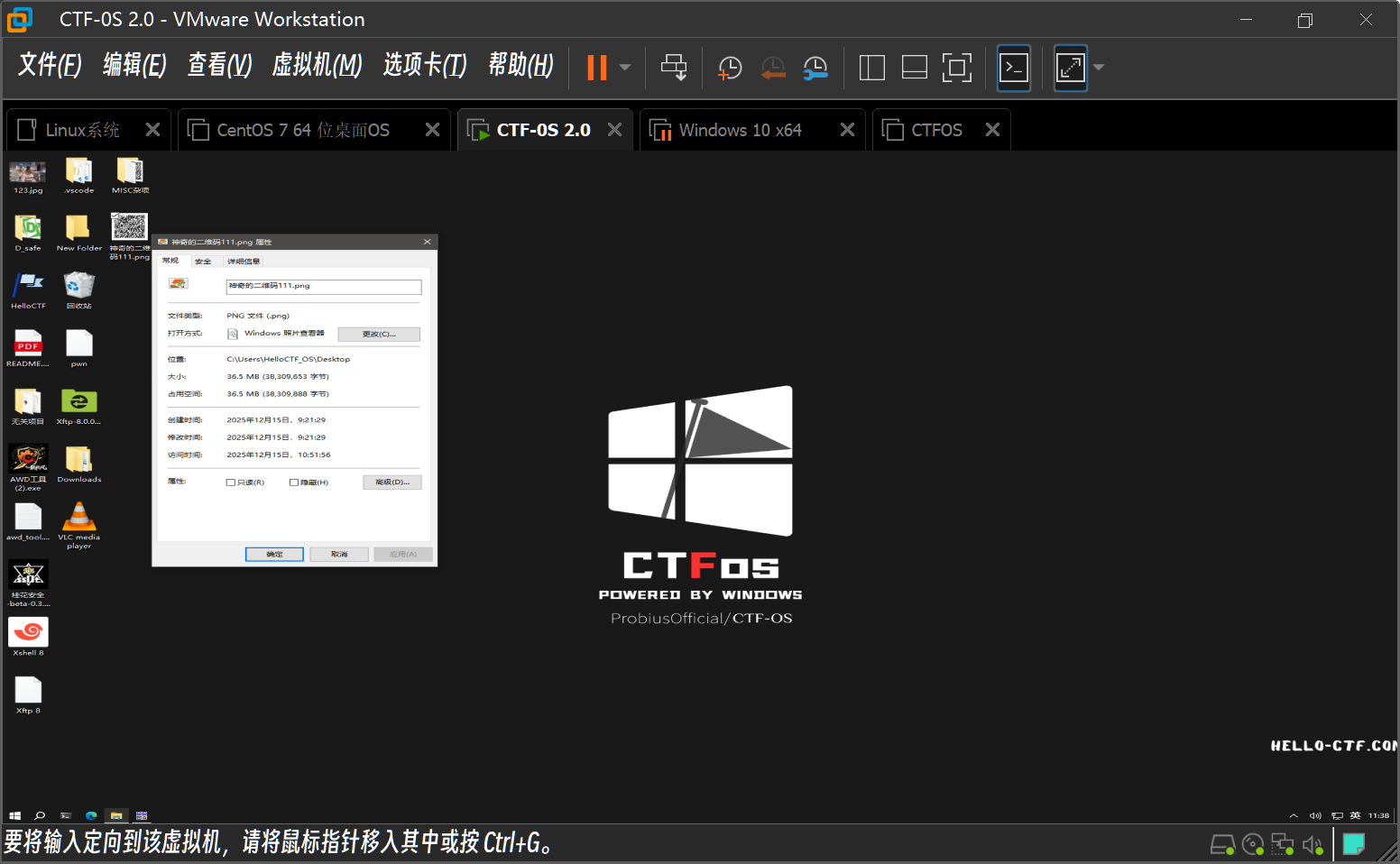Open File Explorer from guest taskbar
1400x864 pixels.
pyautogui.click(x=116, y=815)
